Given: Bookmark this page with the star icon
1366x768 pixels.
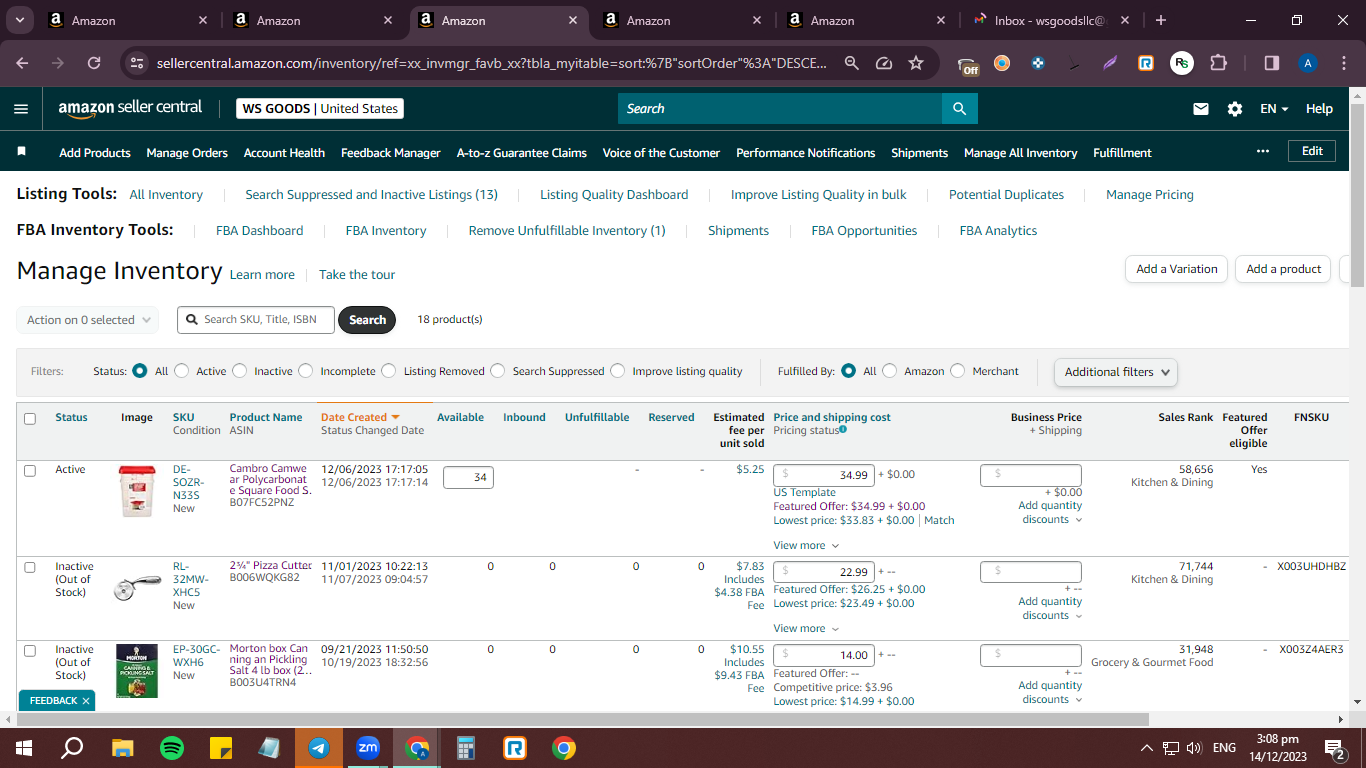Looking at the screenshot, I should [x=916, y=63].
